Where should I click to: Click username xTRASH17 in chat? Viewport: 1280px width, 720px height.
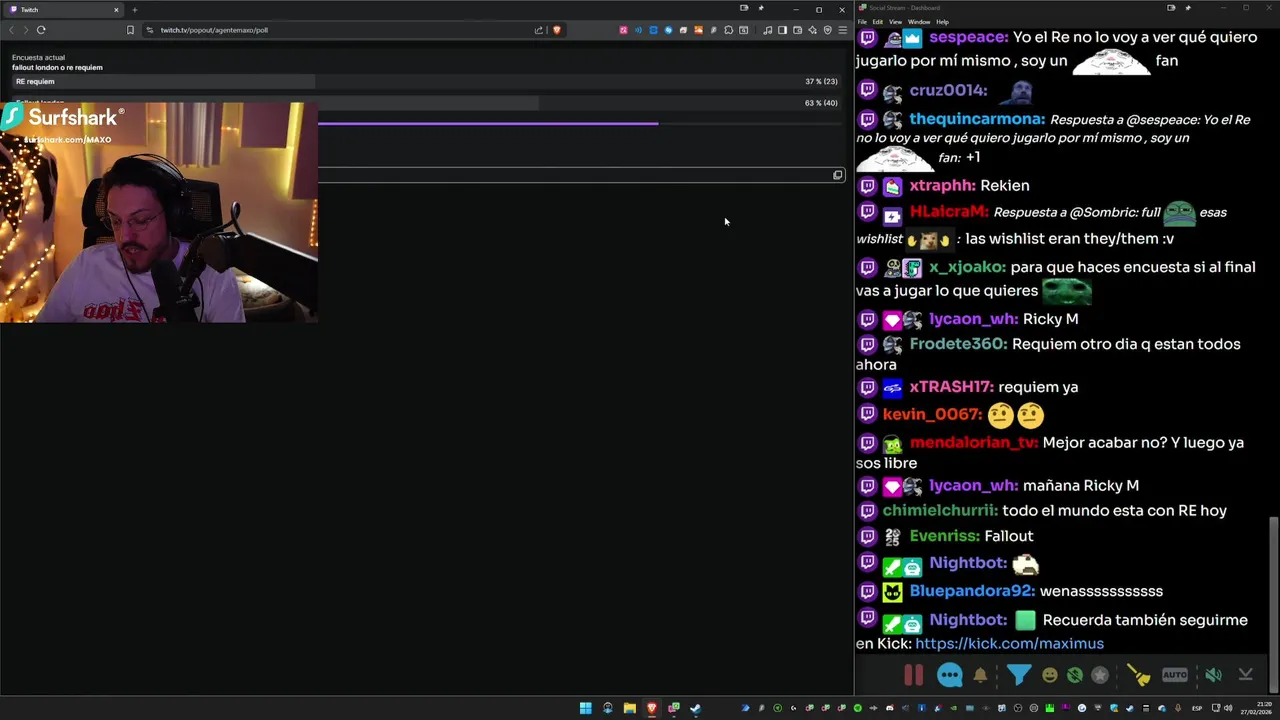point(951,387)
